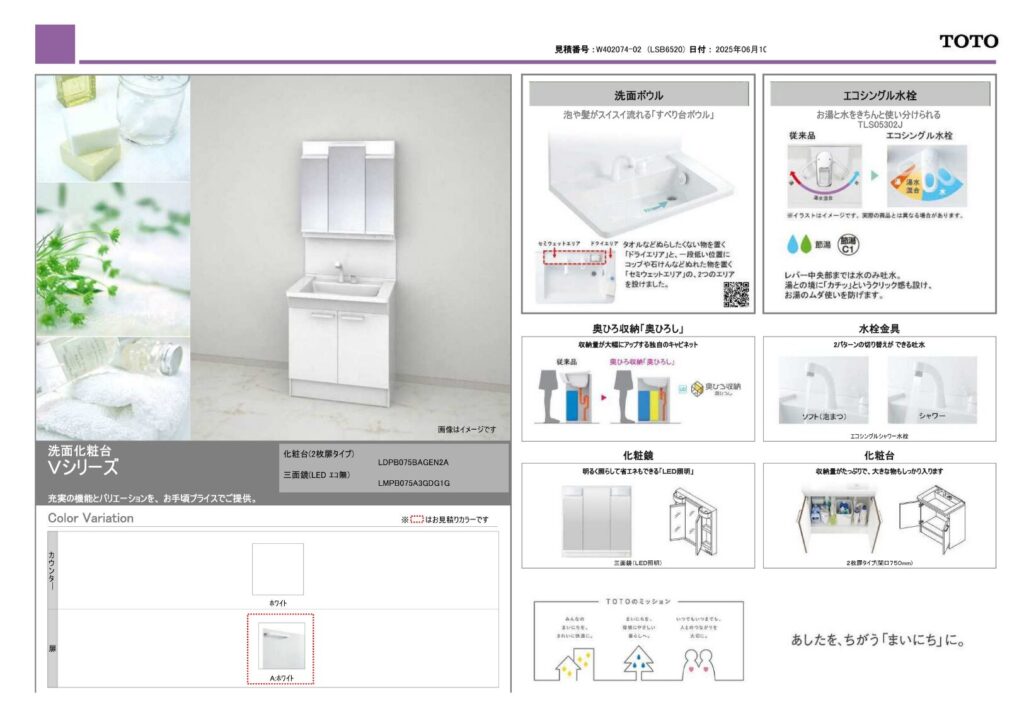Click the purple square at top left
This screenshot has height=709, width=1024.
(x=55, y=44)
